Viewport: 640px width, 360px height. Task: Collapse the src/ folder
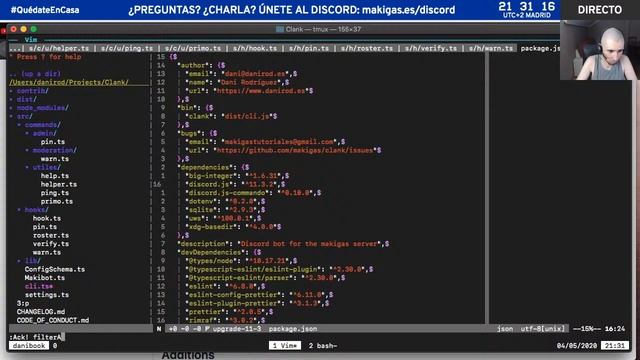[24, 117]
